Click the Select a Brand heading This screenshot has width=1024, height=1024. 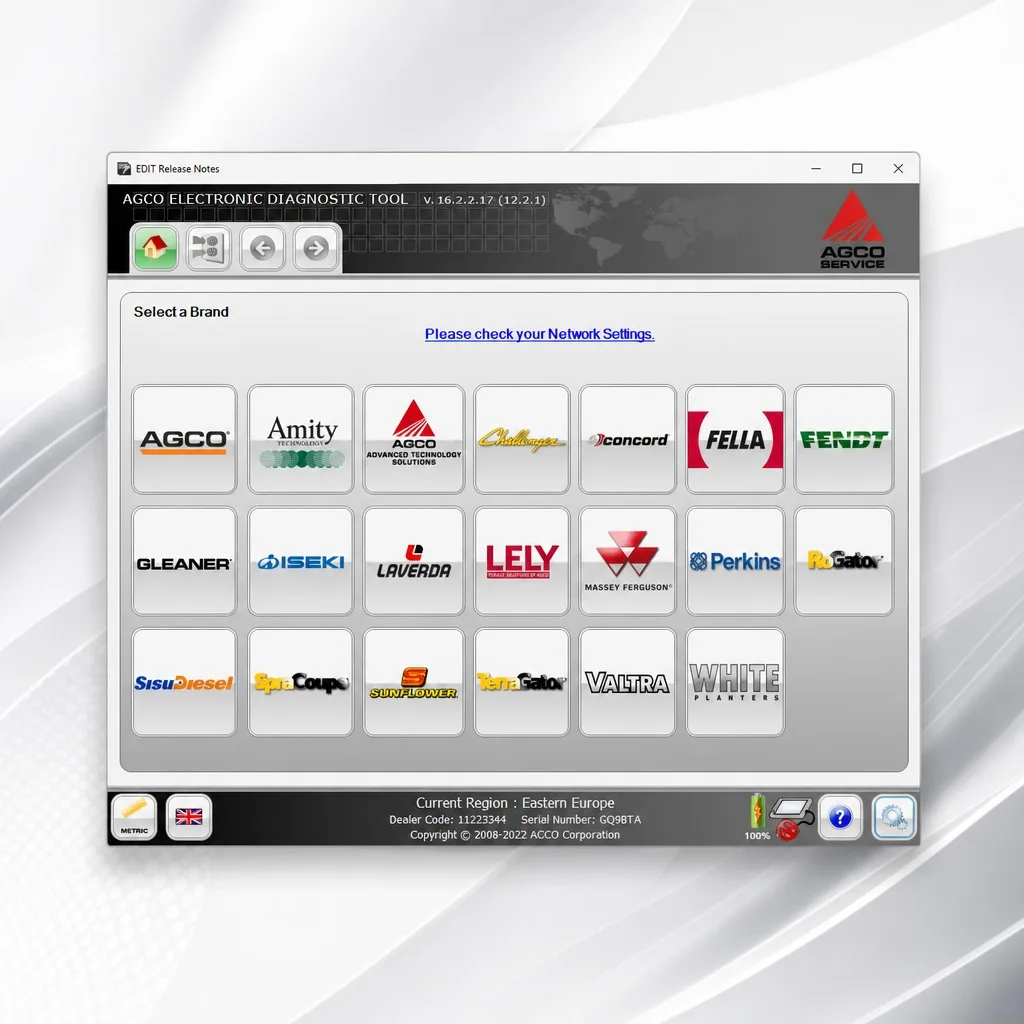pos(181,312)
